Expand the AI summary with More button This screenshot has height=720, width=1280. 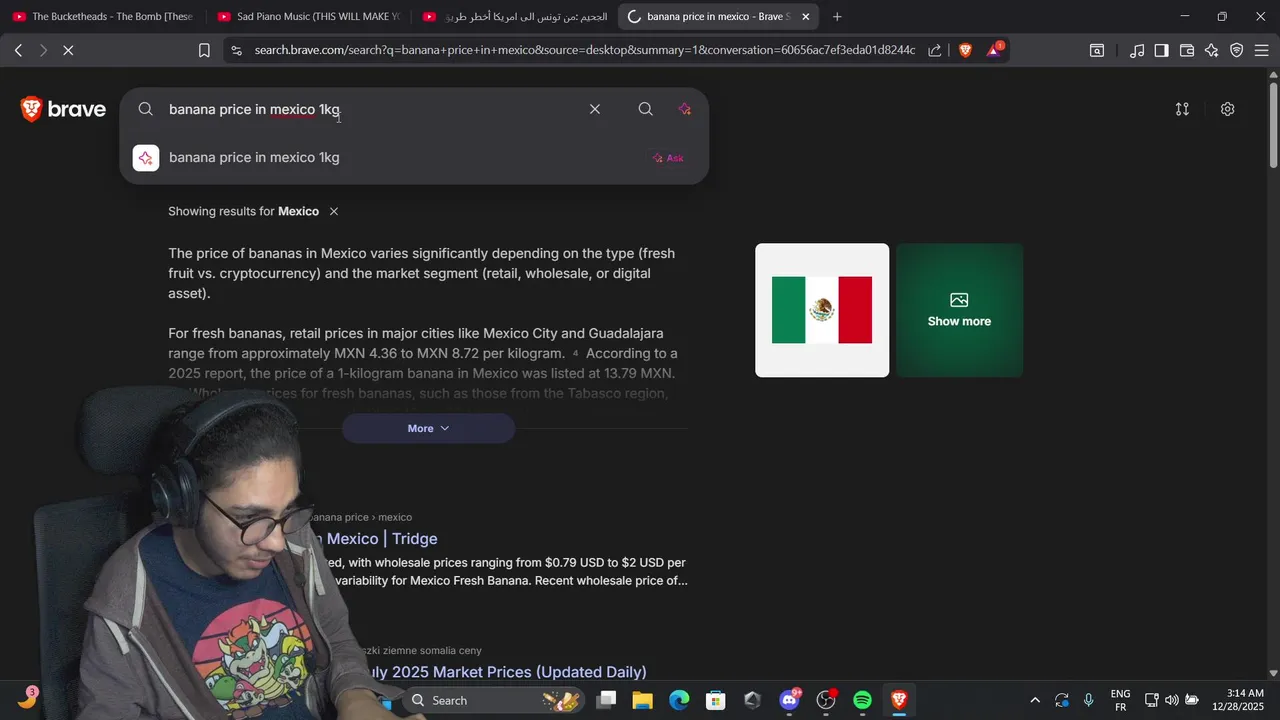pos(428,428)
